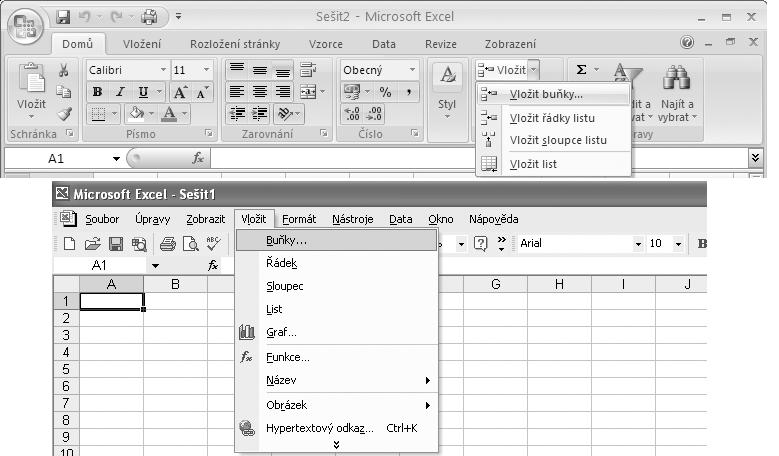Expand full Vložit menu via bottom chevrons

pos(336,445)
